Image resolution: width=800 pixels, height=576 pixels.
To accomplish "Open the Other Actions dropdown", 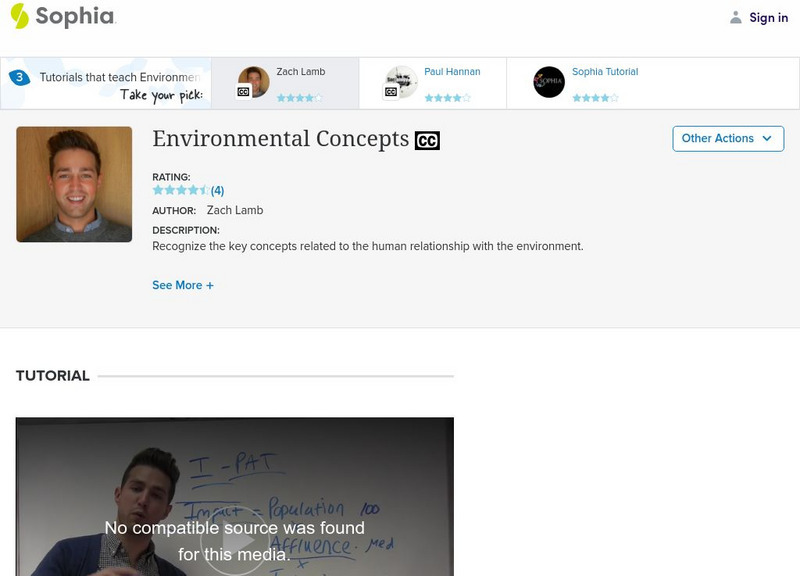I will pos(727,138).
